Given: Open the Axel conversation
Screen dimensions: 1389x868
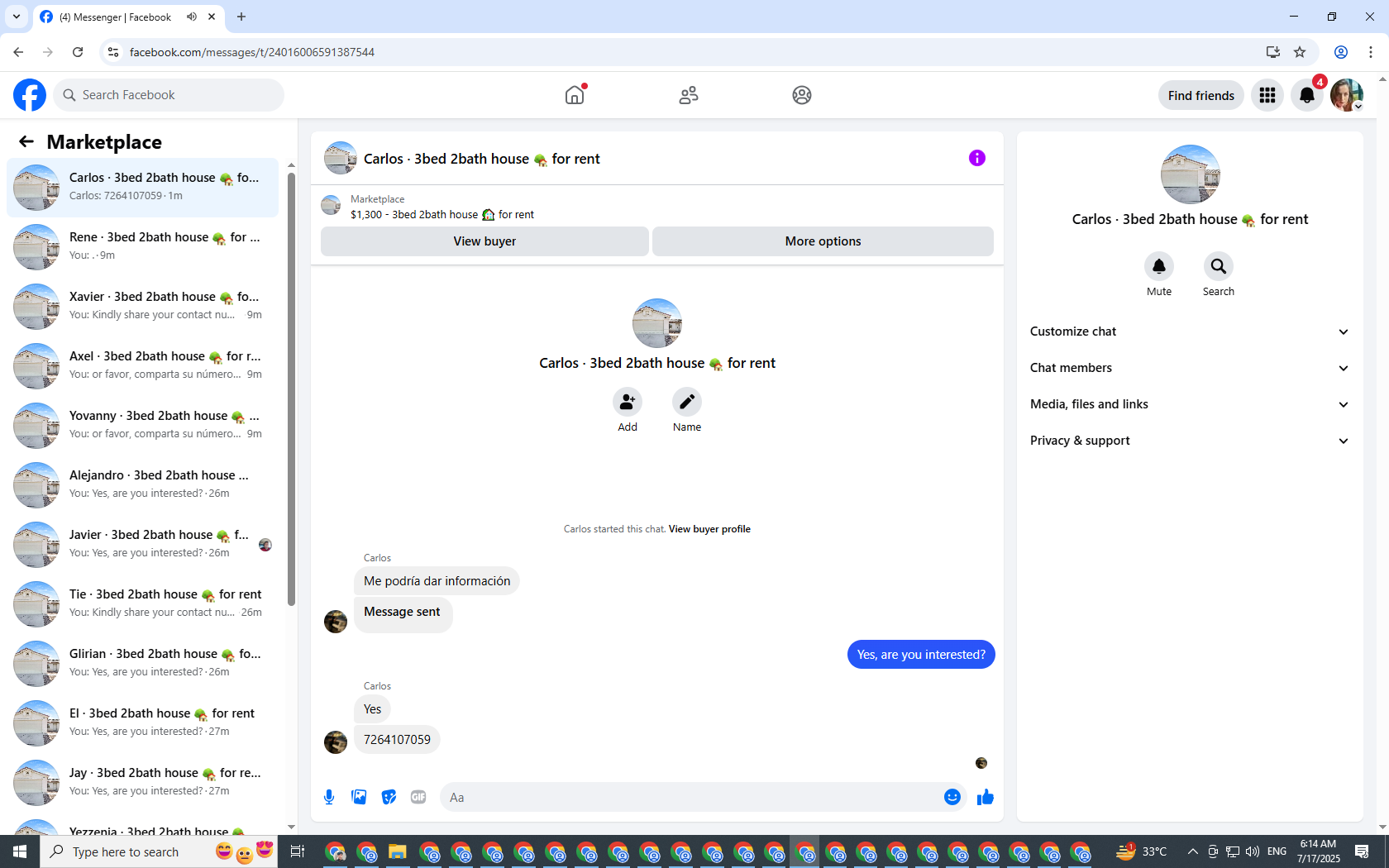Looking at the screenshot, I should click(142, 366).
